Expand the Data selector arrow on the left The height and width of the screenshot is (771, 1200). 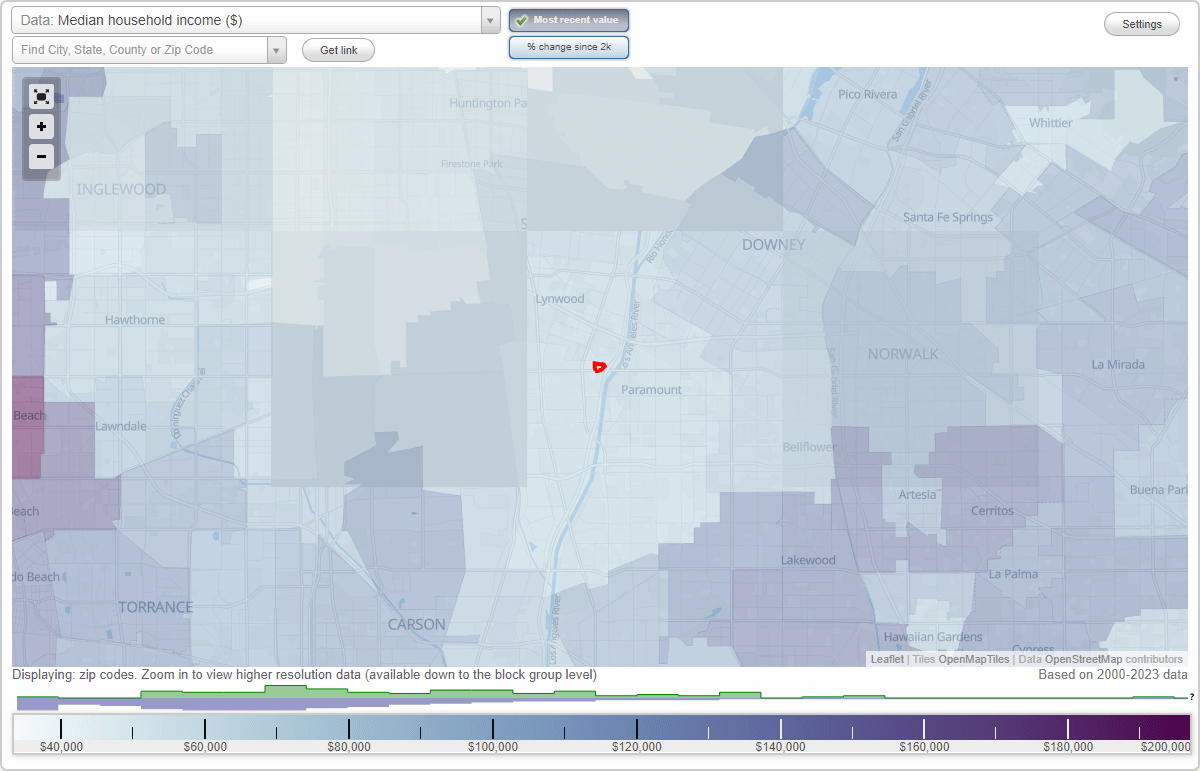pyautogui.click(x=489, y=20)
